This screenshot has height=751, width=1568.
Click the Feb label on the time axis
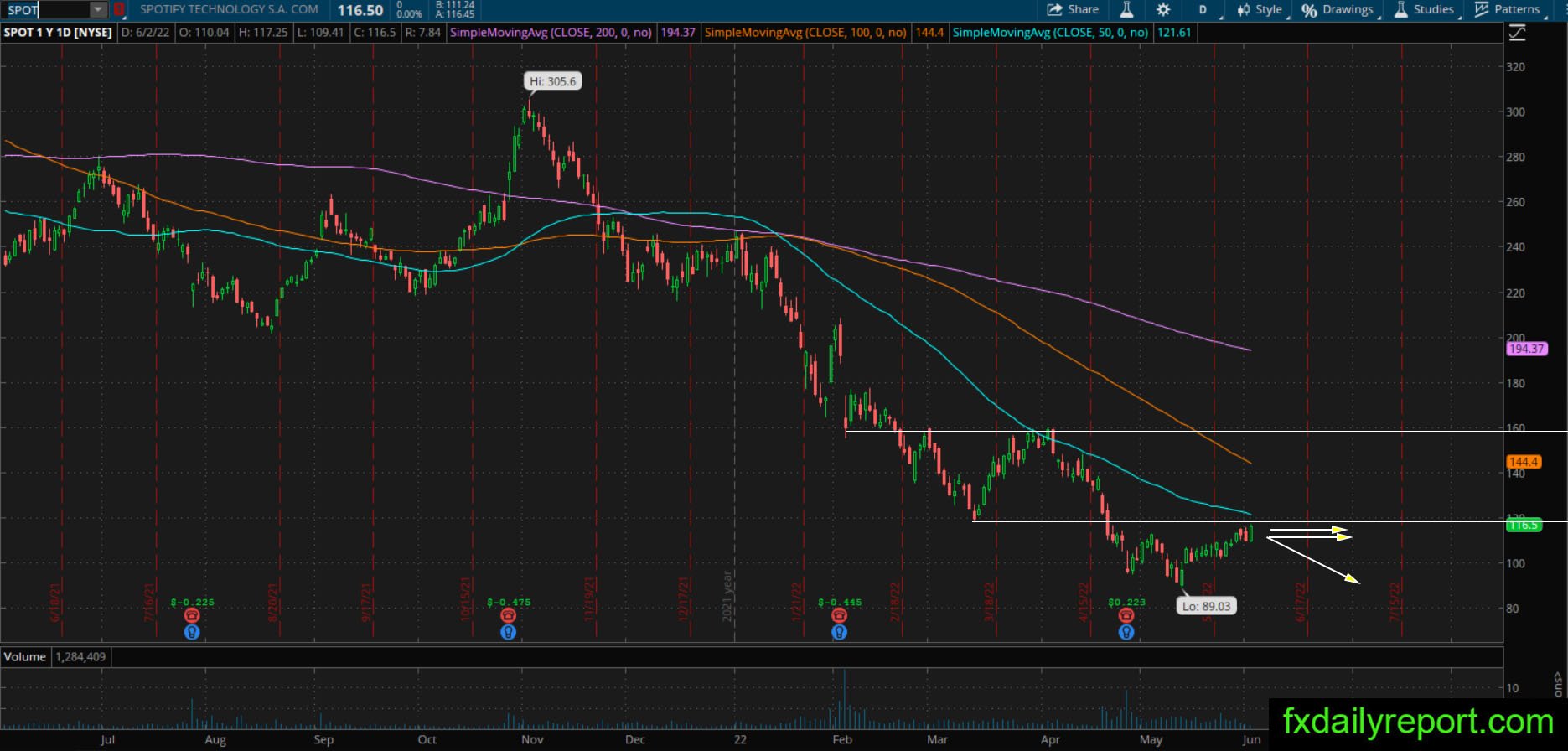click(x=842, y=739)
